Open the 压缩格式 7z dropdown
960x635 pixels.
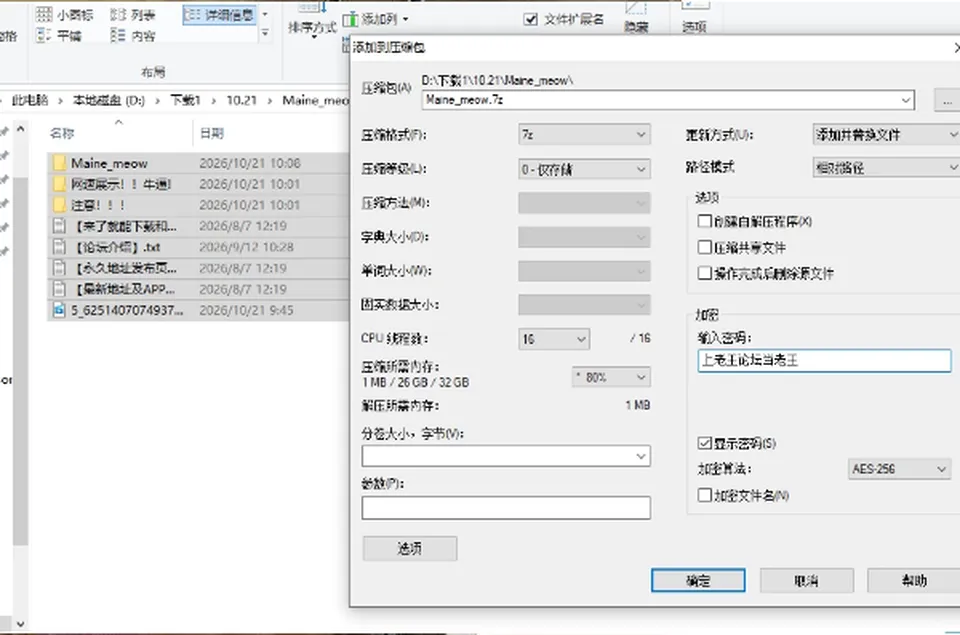tap(584, 134)
